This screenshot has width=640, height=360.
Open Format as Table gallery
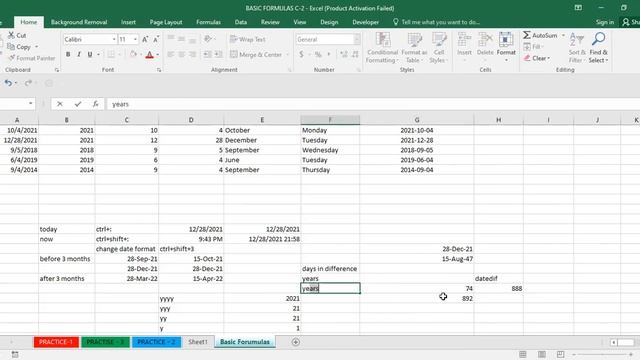point(414,47)
